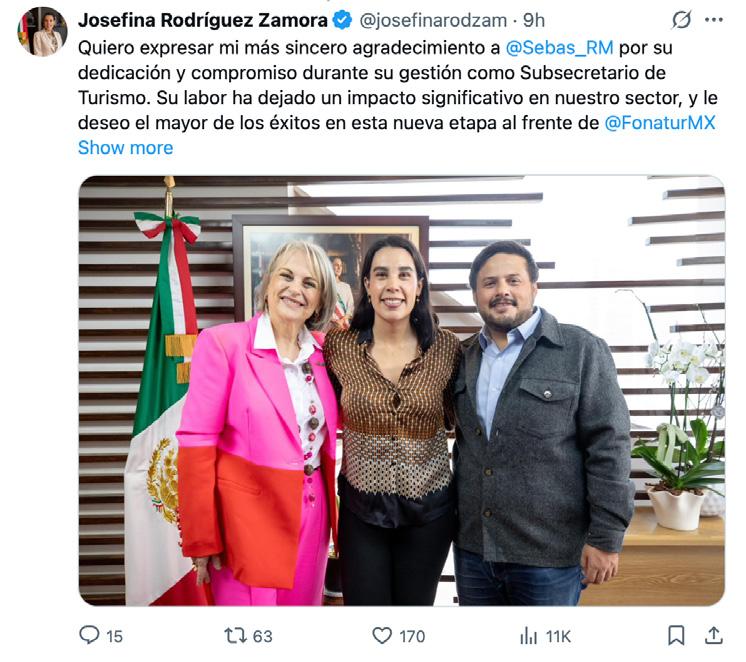
Task: Like the tweet with heart icon
Action: pyautogui.click(x=382, y=635)
